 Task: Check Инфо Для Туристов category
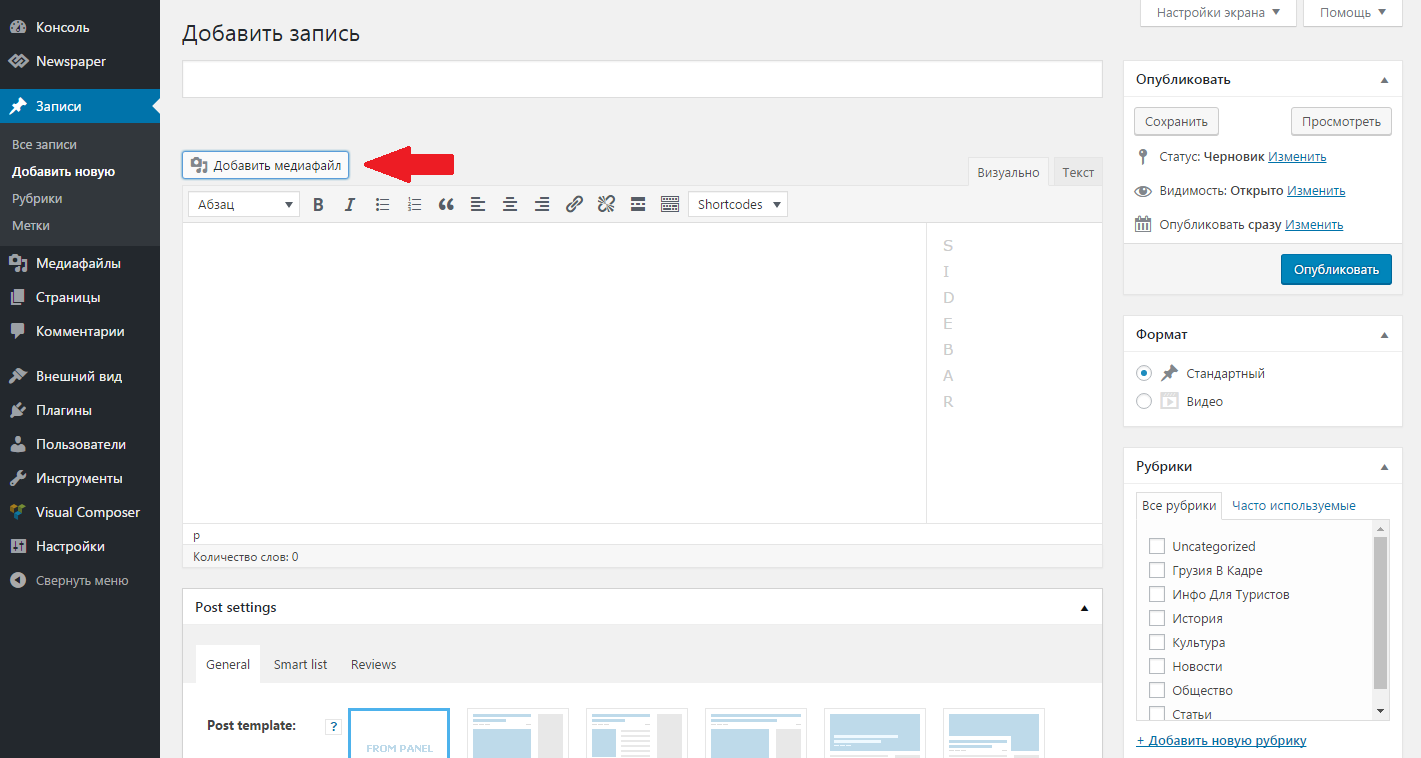coord(1157,594)
